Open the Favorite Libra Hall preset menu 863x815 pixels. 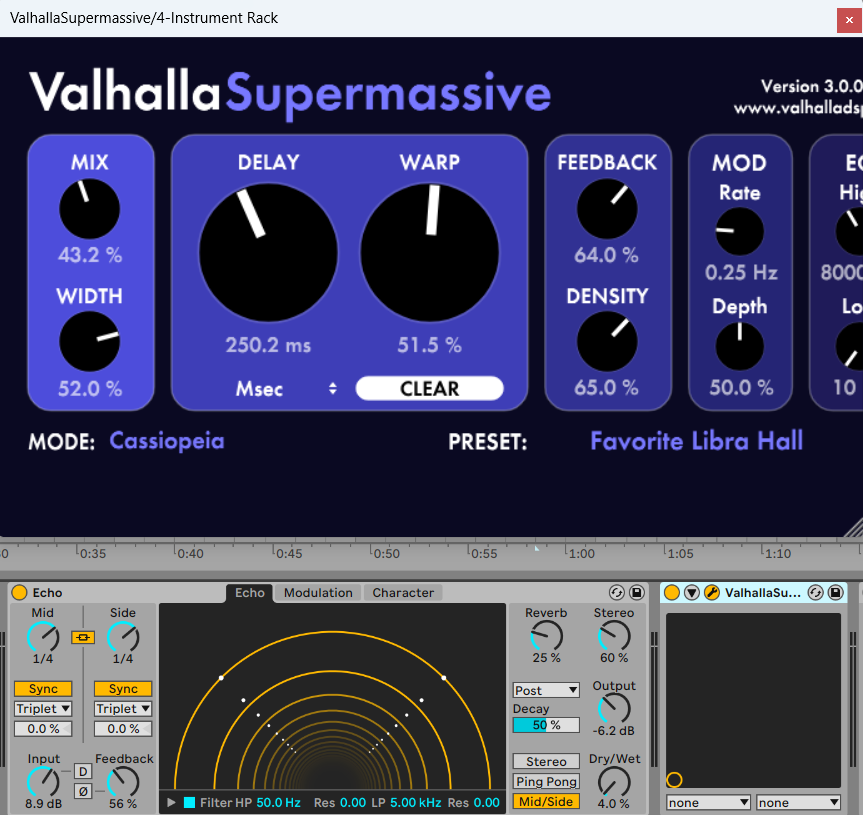pyautogui.click(x=696, y=441)
